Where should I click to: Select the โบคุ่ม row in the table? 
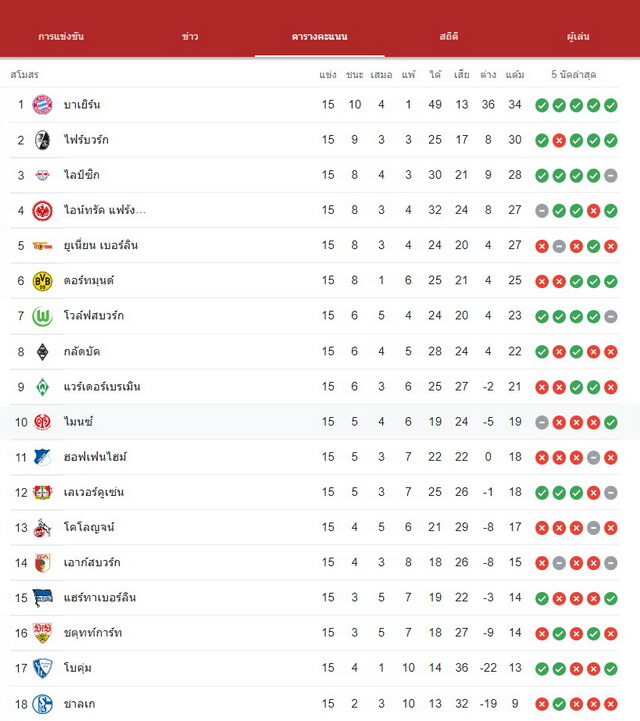click(315, 668)
